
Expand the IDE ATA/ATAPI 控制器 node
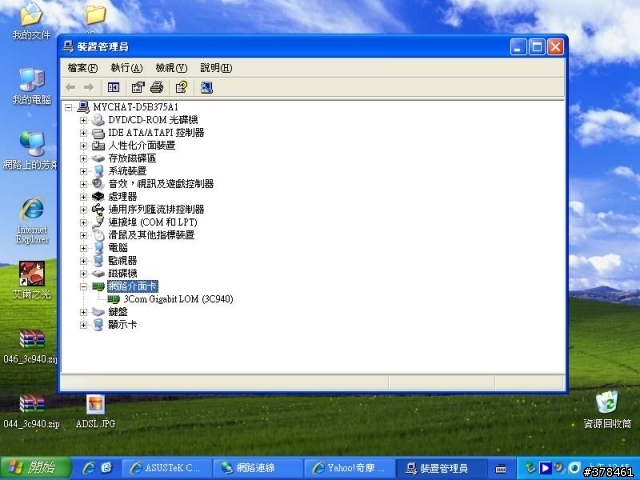click(84, 133)
